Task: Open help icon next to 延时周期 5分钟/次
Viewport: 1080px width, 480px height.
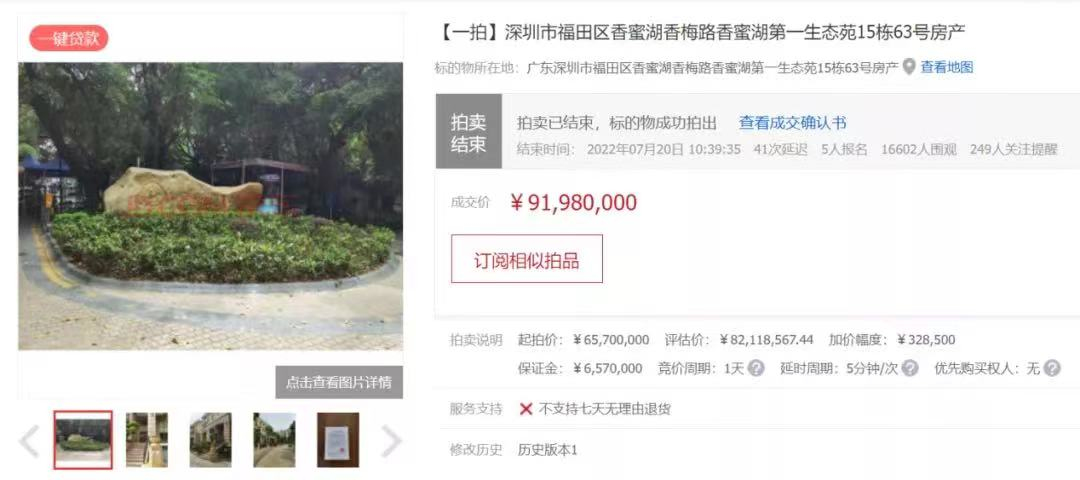Action: tap(910, 368)
